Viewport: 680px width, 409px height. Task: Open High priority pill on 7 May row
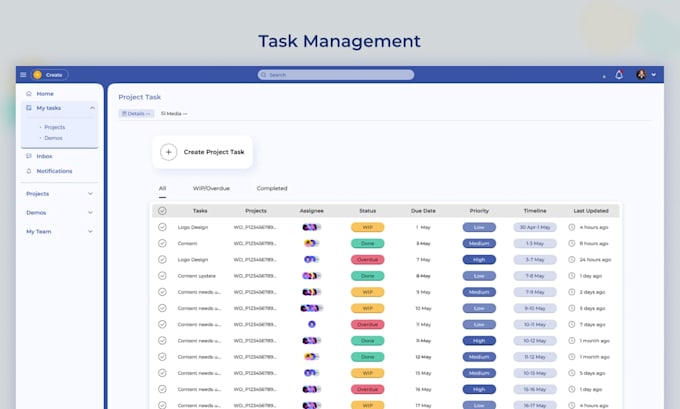pos(479,259)
